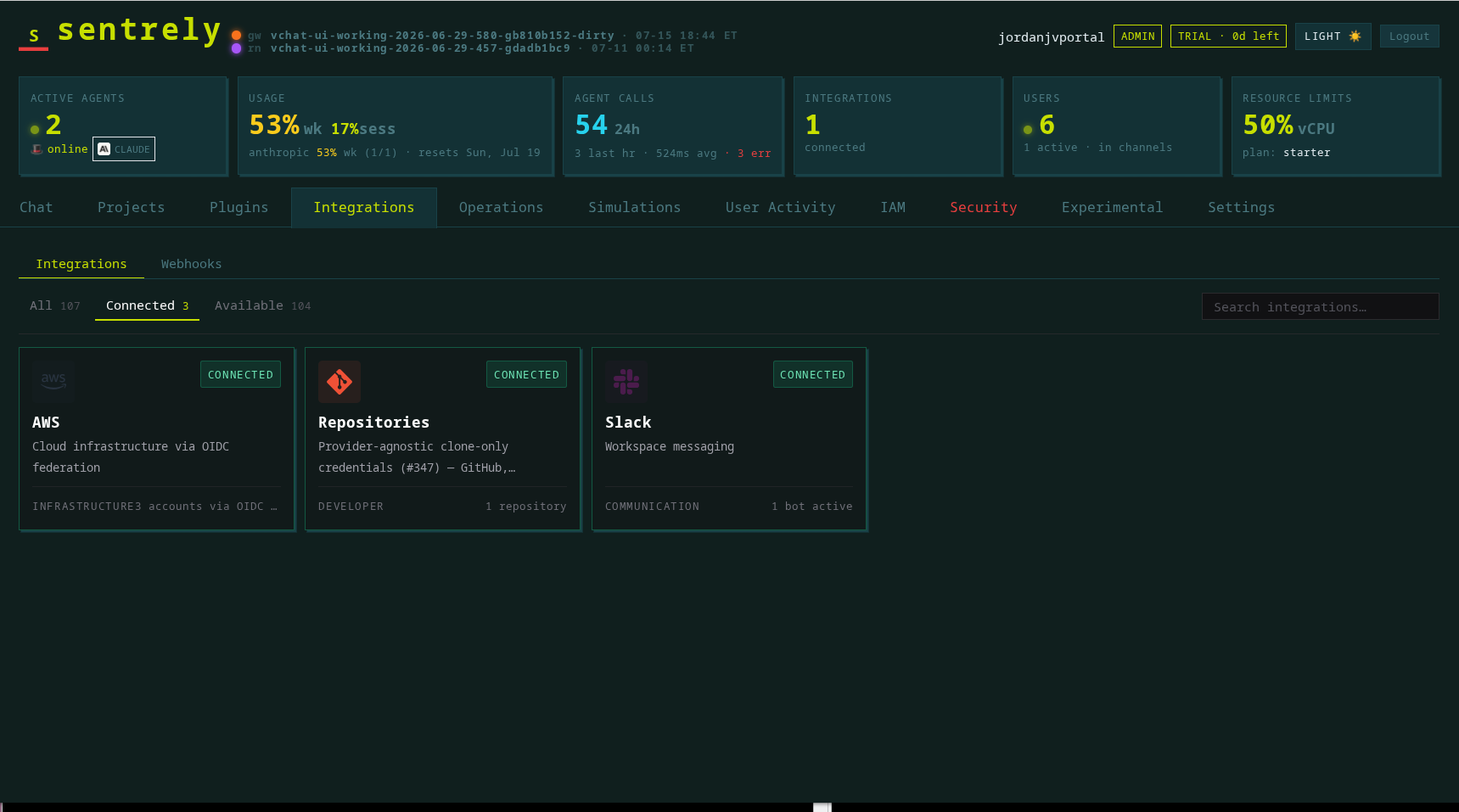Click '1 bot active' on Slack card
Screen dimensions: 1459x812
tap(811, 507)
